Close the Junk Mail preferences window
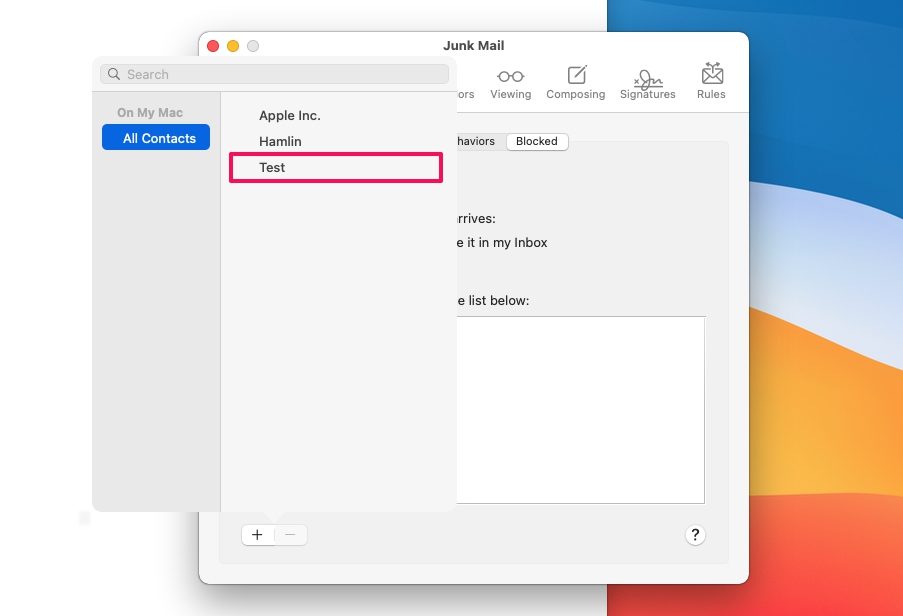This screenshot has height=616, width=903. [x=213, y=46]
